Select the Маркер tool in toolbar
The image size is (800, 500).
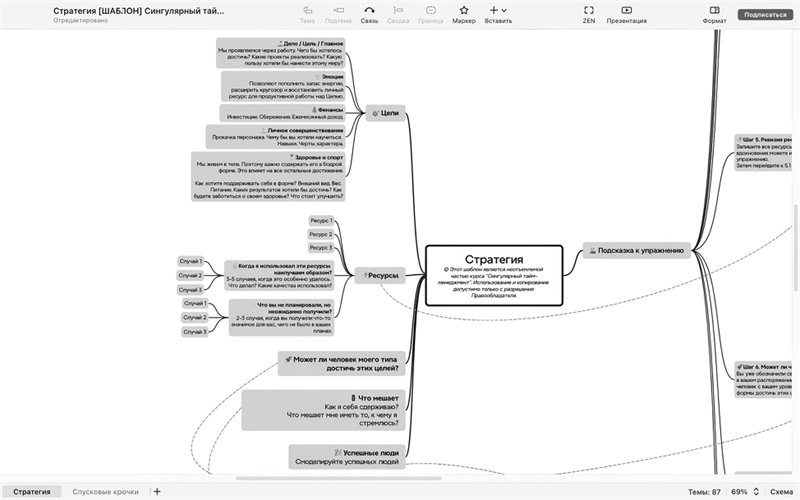pos(463,13)
